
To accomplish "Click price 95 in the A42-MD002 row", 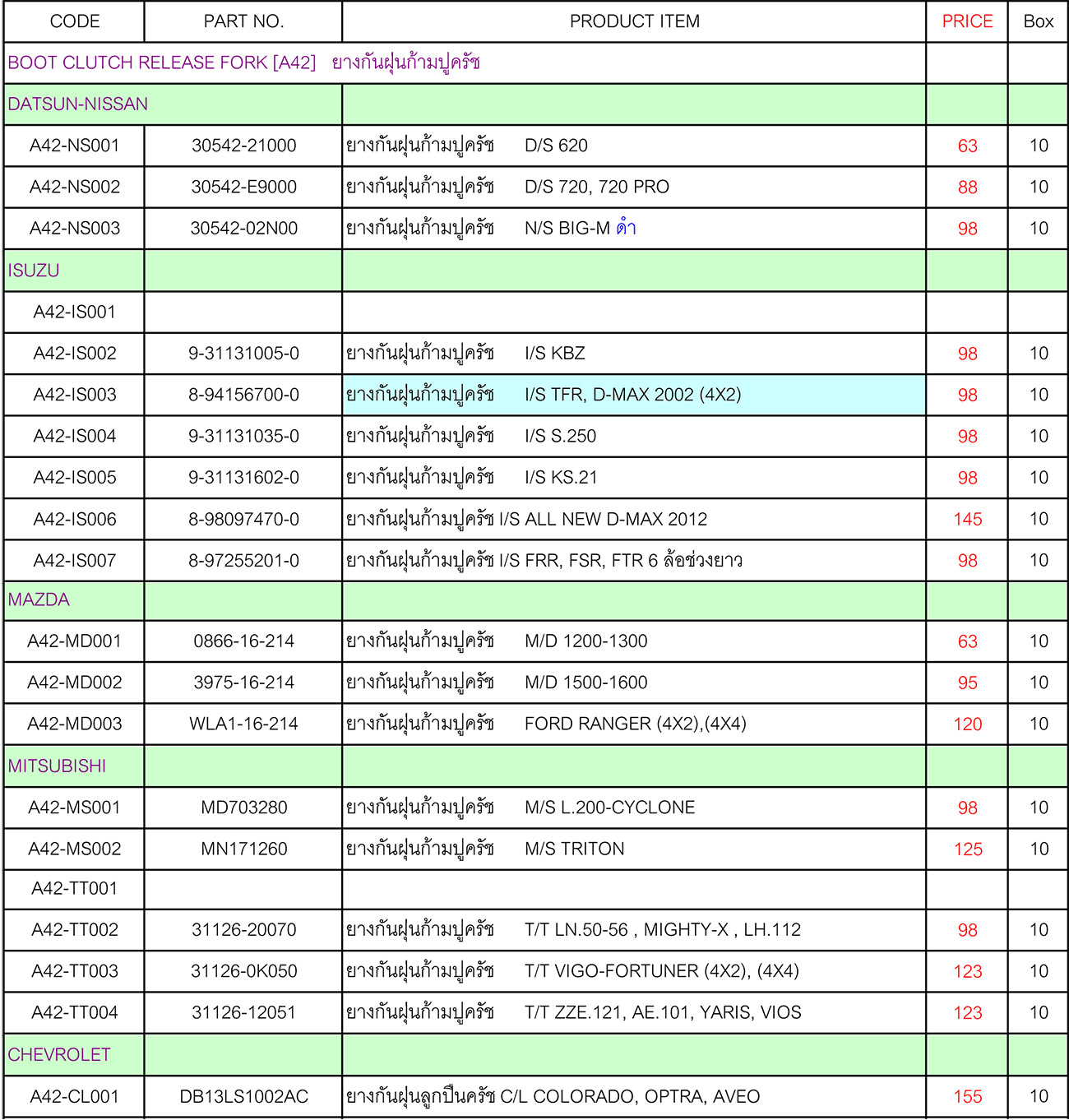I will tap(967, 683).
